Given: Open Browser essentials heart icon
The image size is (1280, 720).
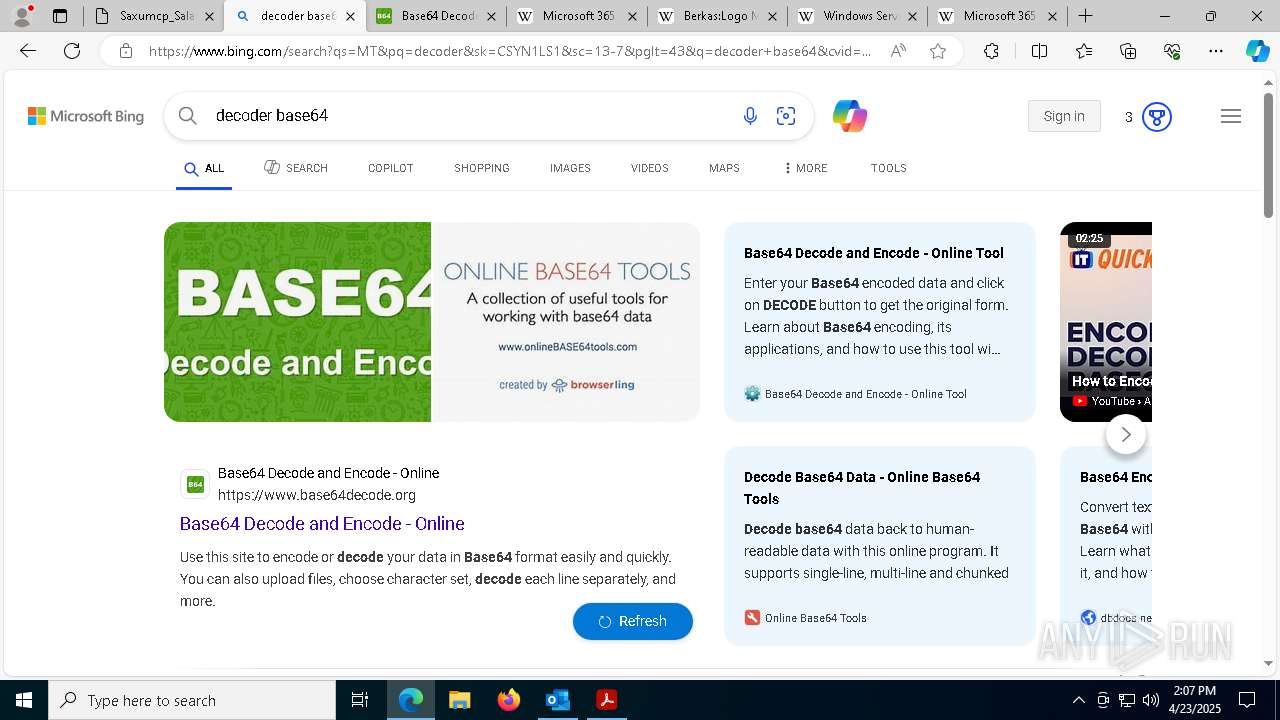Looking at the screenshot, I should point(1172,51).
